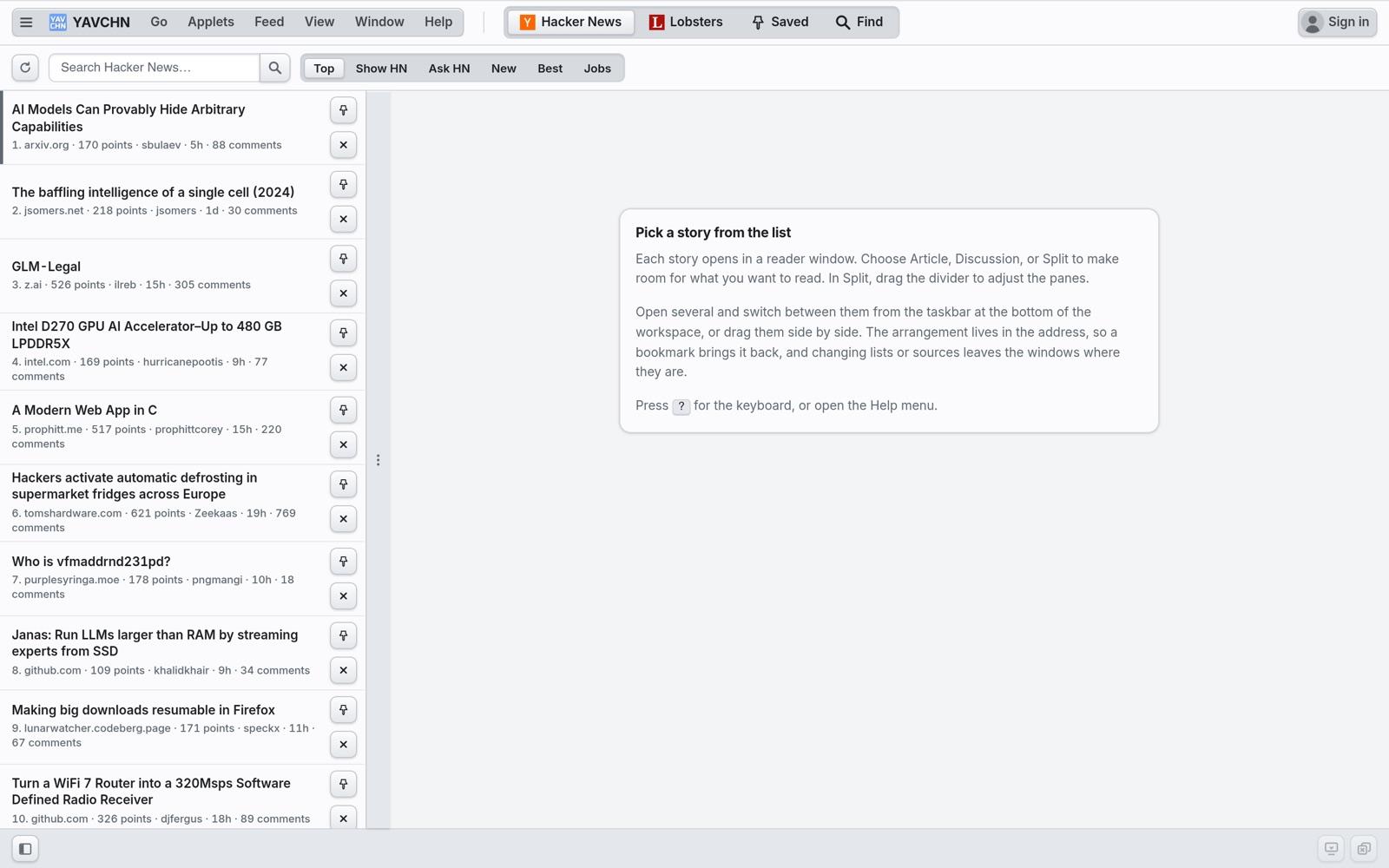Pin the WiFi 7 Router story
The width and height of the screenshot is (1389, 868).
coord(344,784)
